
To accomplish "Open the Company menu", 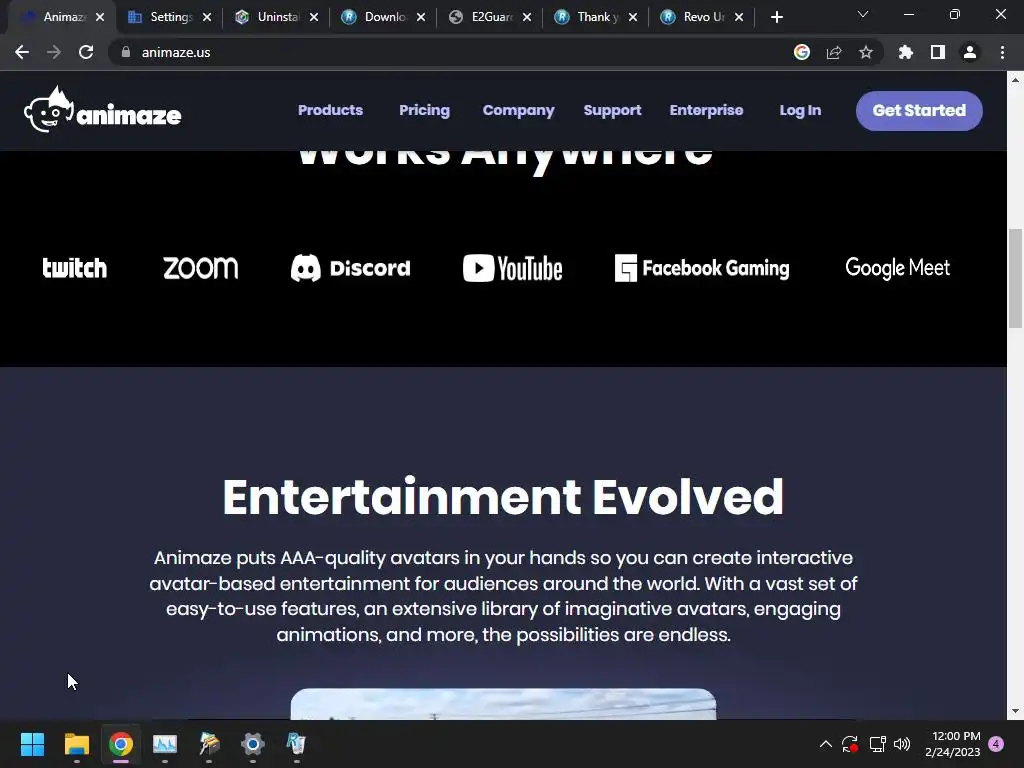I will (519, 110).
